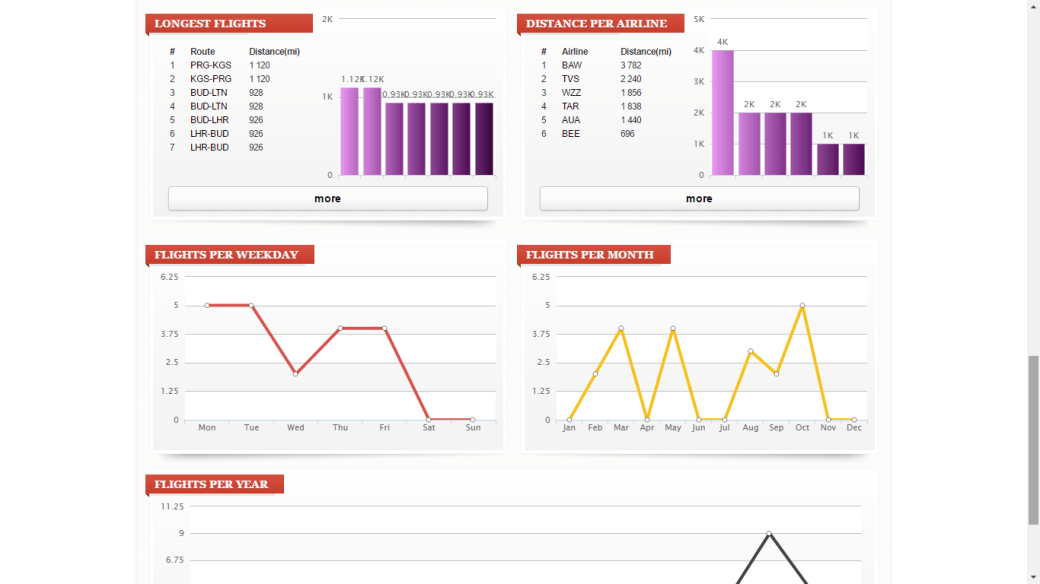Click the Wednesday data point on weekday chart
Viewport: 1040px width, 584px height.
click(x=295, y=373)
